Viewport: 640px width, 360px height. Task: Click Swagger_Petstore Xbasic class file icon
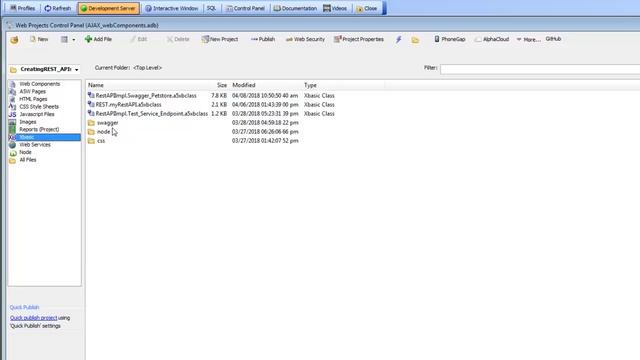[91, 96]
